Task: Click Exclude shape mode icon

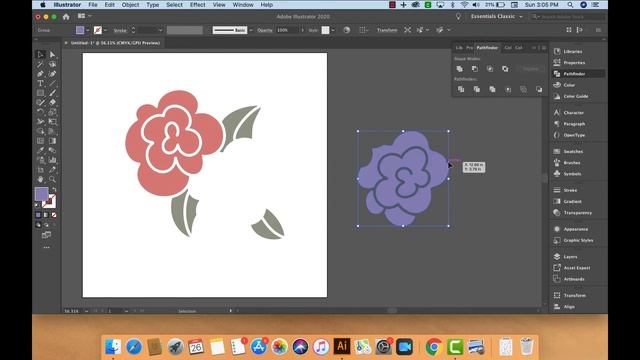Action: click(505, 69)
